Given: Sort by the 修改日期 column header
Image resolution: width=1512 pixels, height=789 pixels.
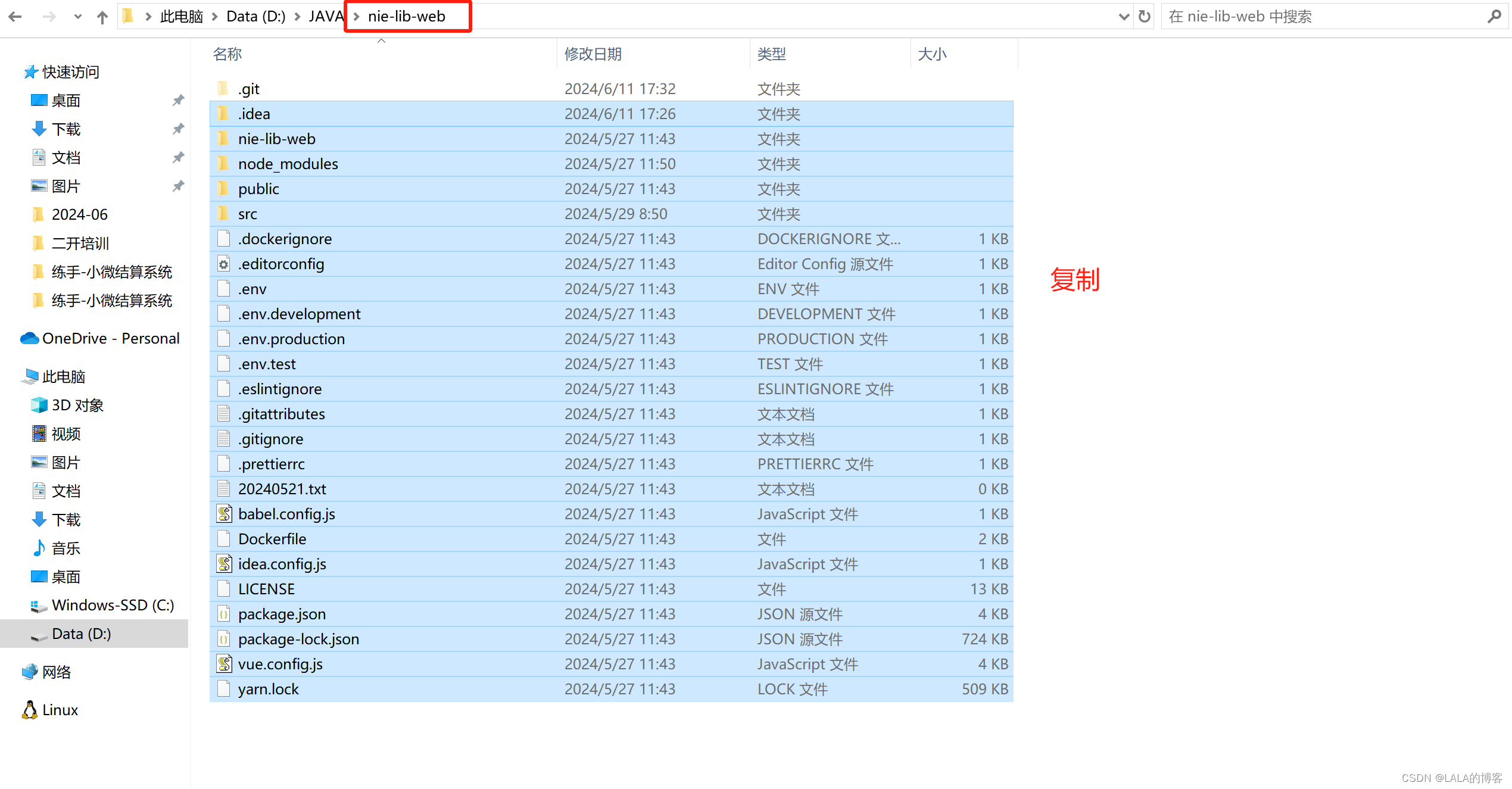Looking at the screenshot, I should click(x=593, y=54).
